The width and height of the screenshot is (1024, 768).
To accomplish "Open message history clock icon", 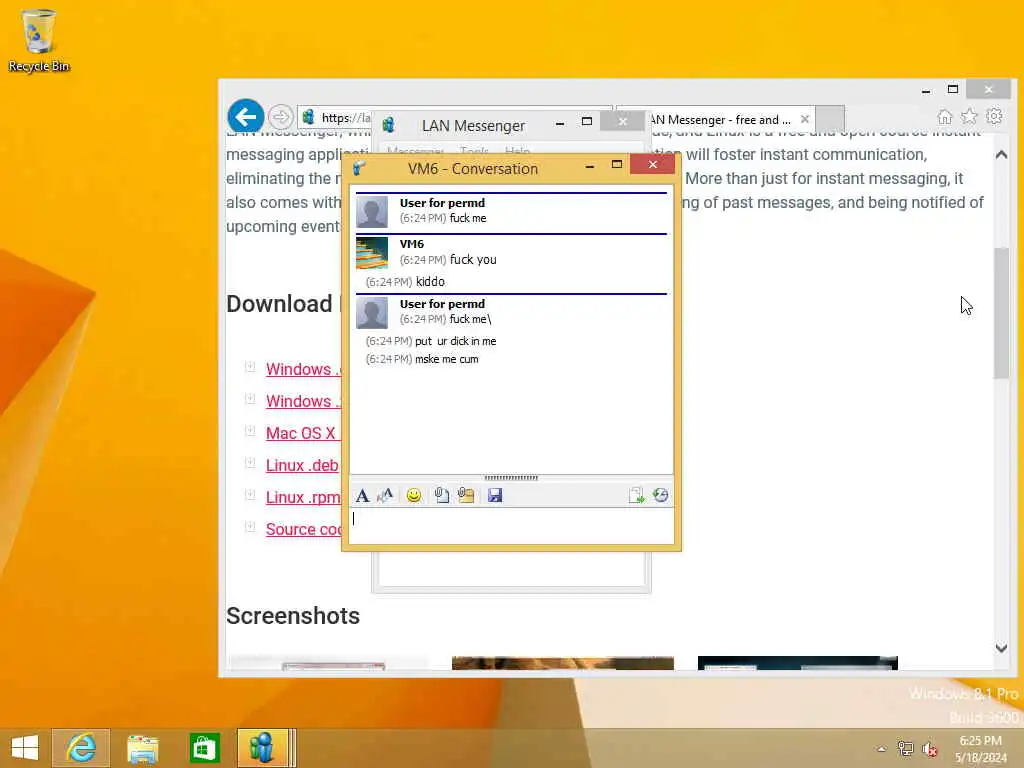I will [660, 496].
